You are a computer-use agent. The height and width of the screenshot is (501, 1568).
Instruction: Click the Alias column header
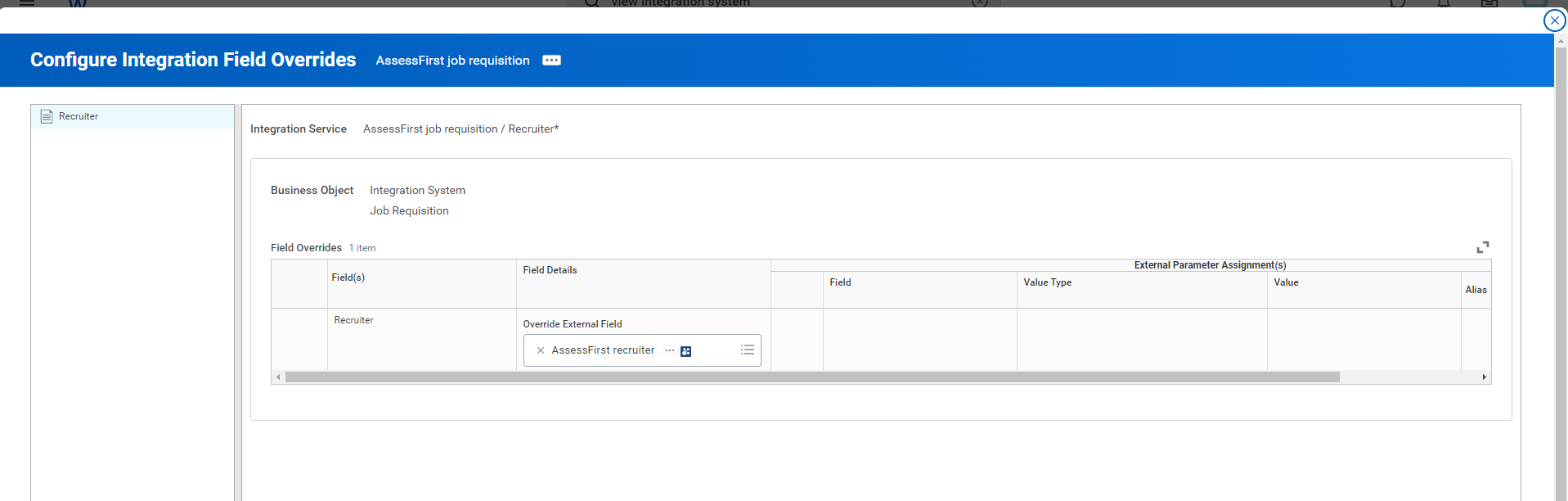1476,290
